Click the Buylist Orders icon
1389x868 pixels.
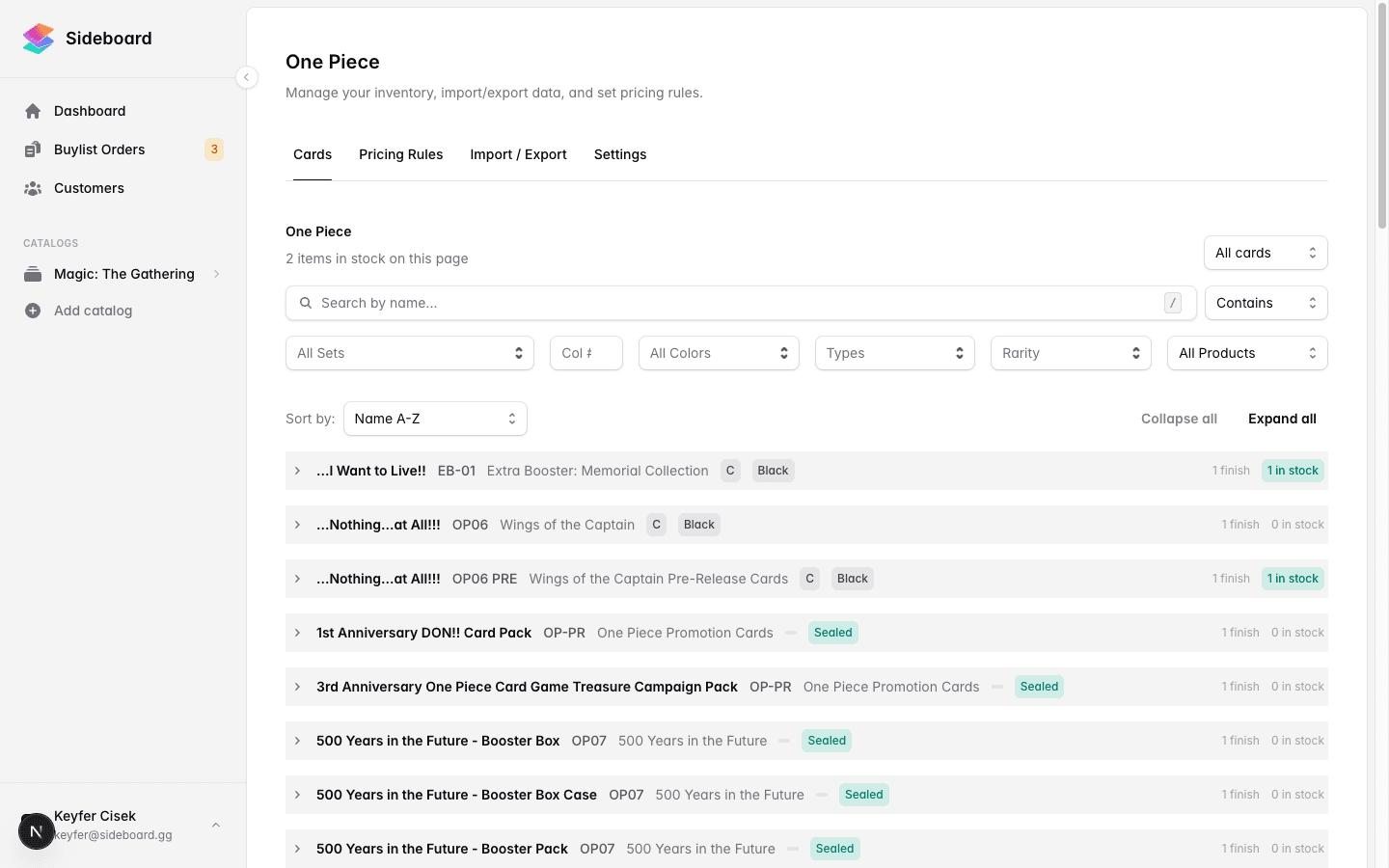(33, 149)
